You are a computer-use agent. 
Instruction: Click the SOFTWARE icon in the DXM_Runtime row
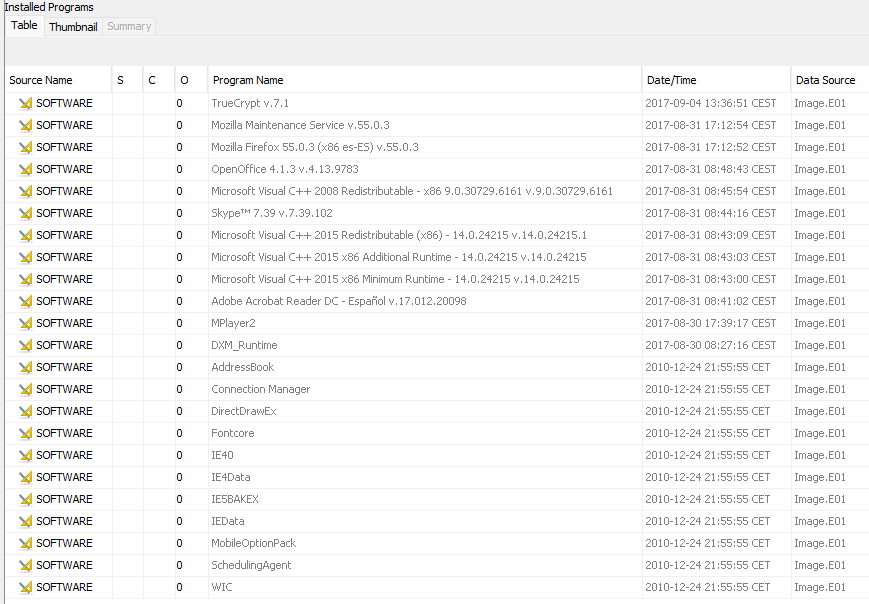[25, 345]
